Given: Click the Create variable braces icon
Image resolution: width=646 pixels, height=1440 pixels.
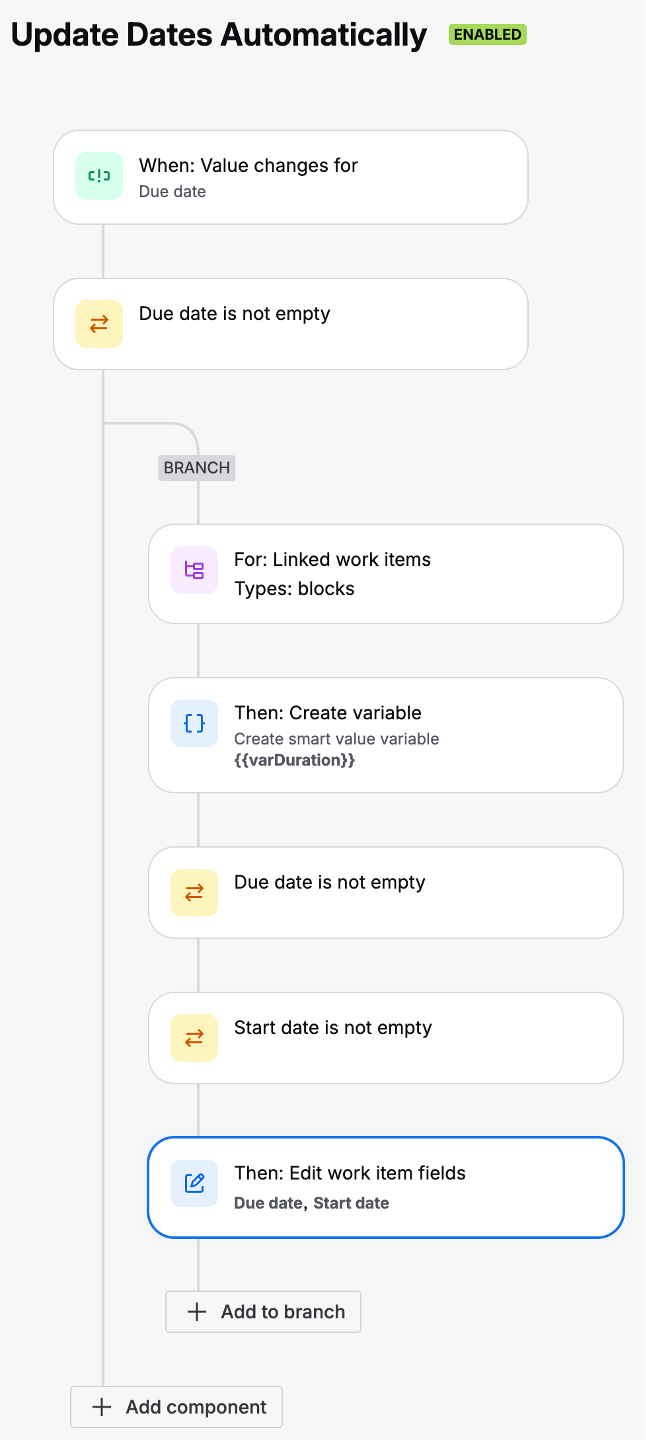Looking at the screenshot, I should (193, 723).
